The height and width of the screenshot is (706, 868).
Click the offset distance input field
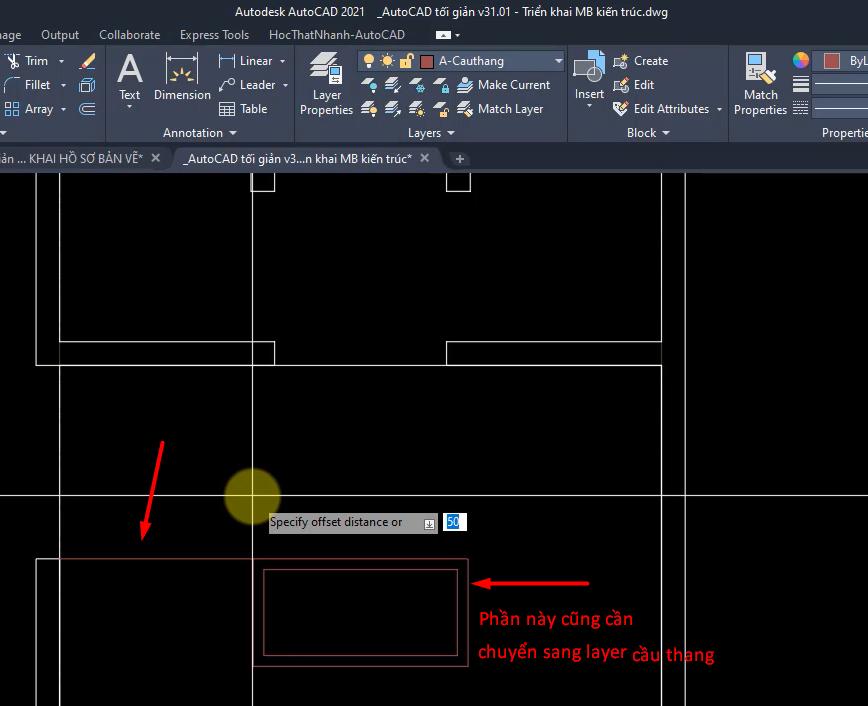tap(454, 522)
